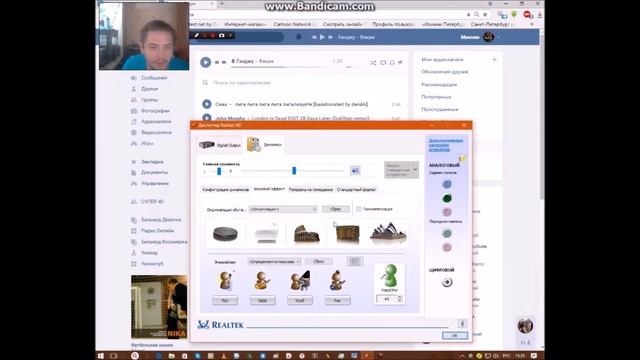The image size is (640, 360).
Task: Open the Рекомендации audio section
Action: tap(439, 84)
